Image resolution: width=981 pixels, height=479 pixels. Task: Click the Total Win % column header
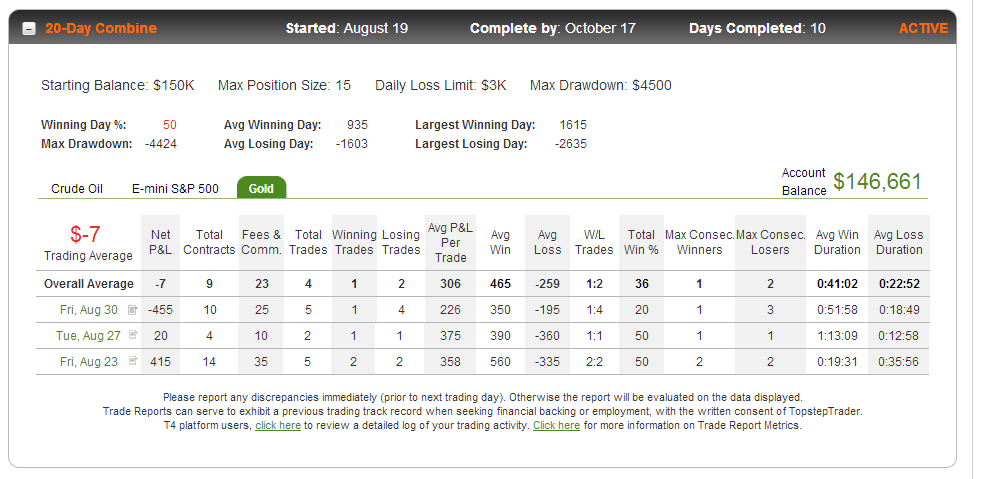[x=641, y=242]
